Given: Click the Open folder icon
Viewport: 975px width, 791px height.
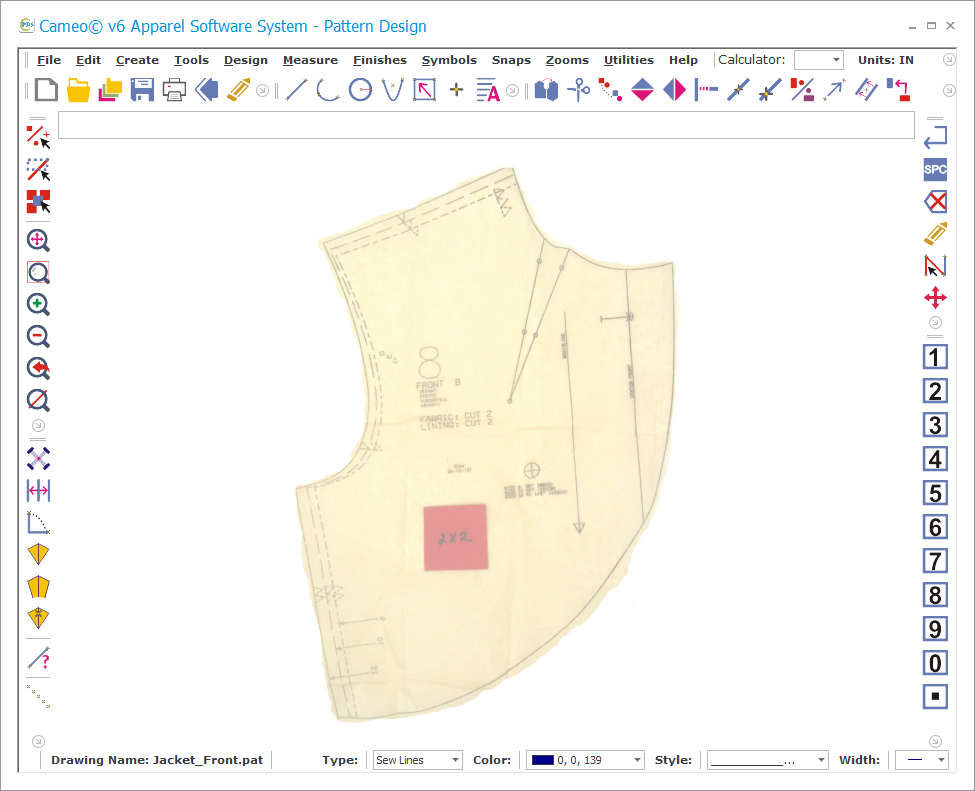Looking at the screenshot, I should tap(78, 91).
